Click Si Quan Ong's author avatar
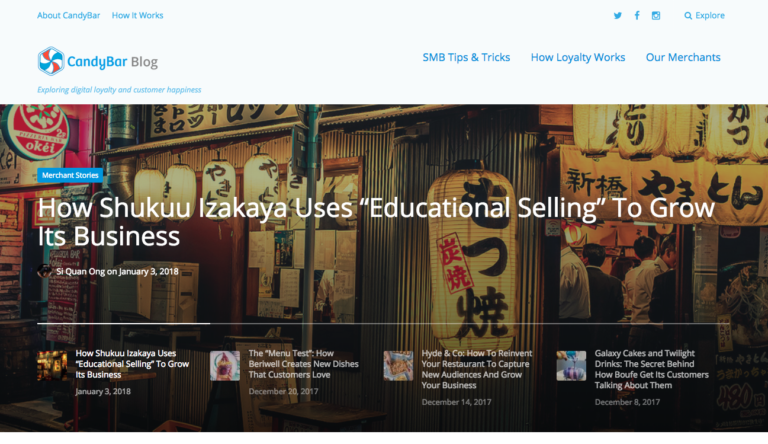The image size is (768, 444). pyautogui.click(x=44, y=271)
